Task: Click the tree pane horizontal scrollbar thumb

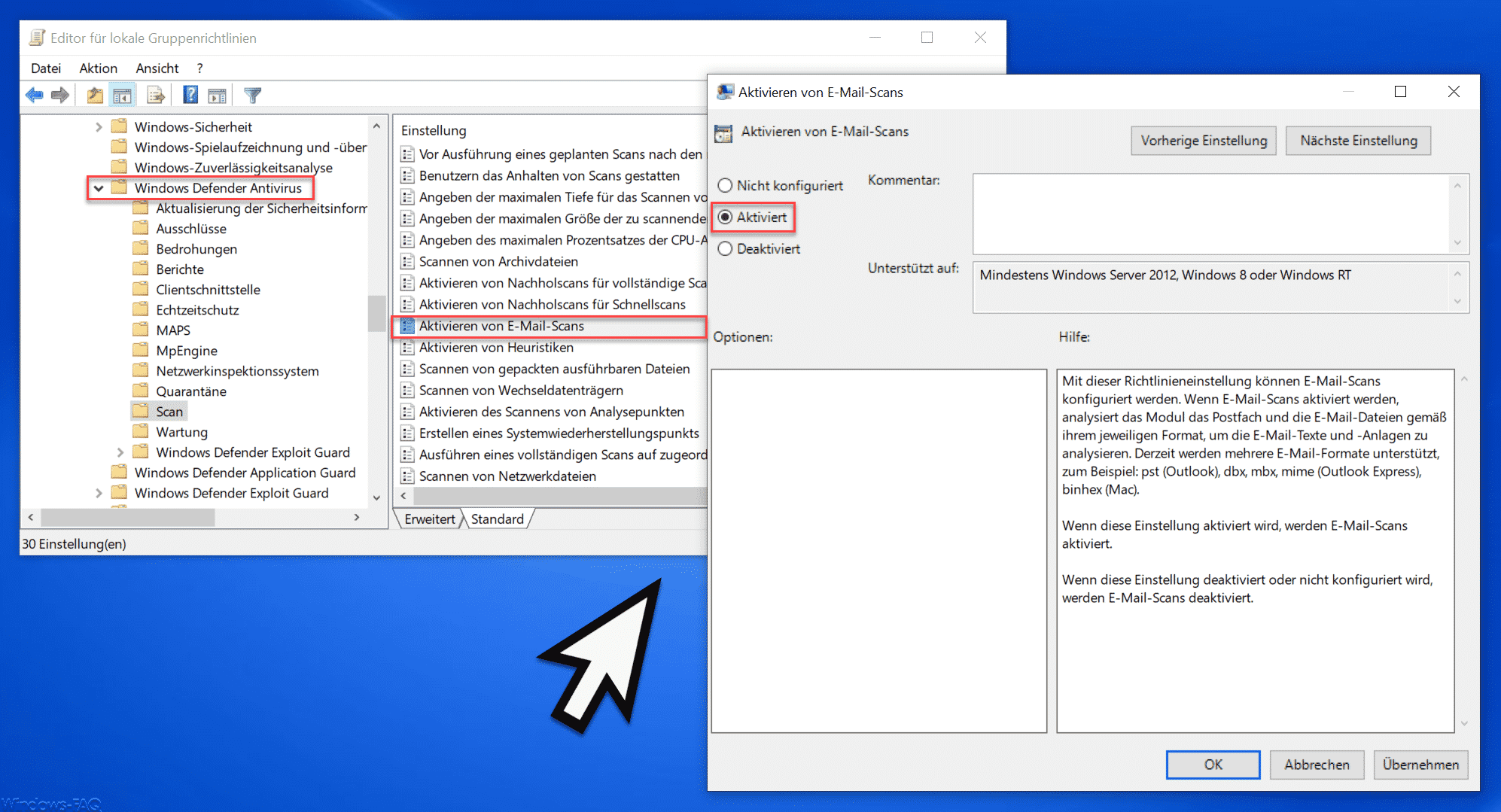Action: point(128,517)
